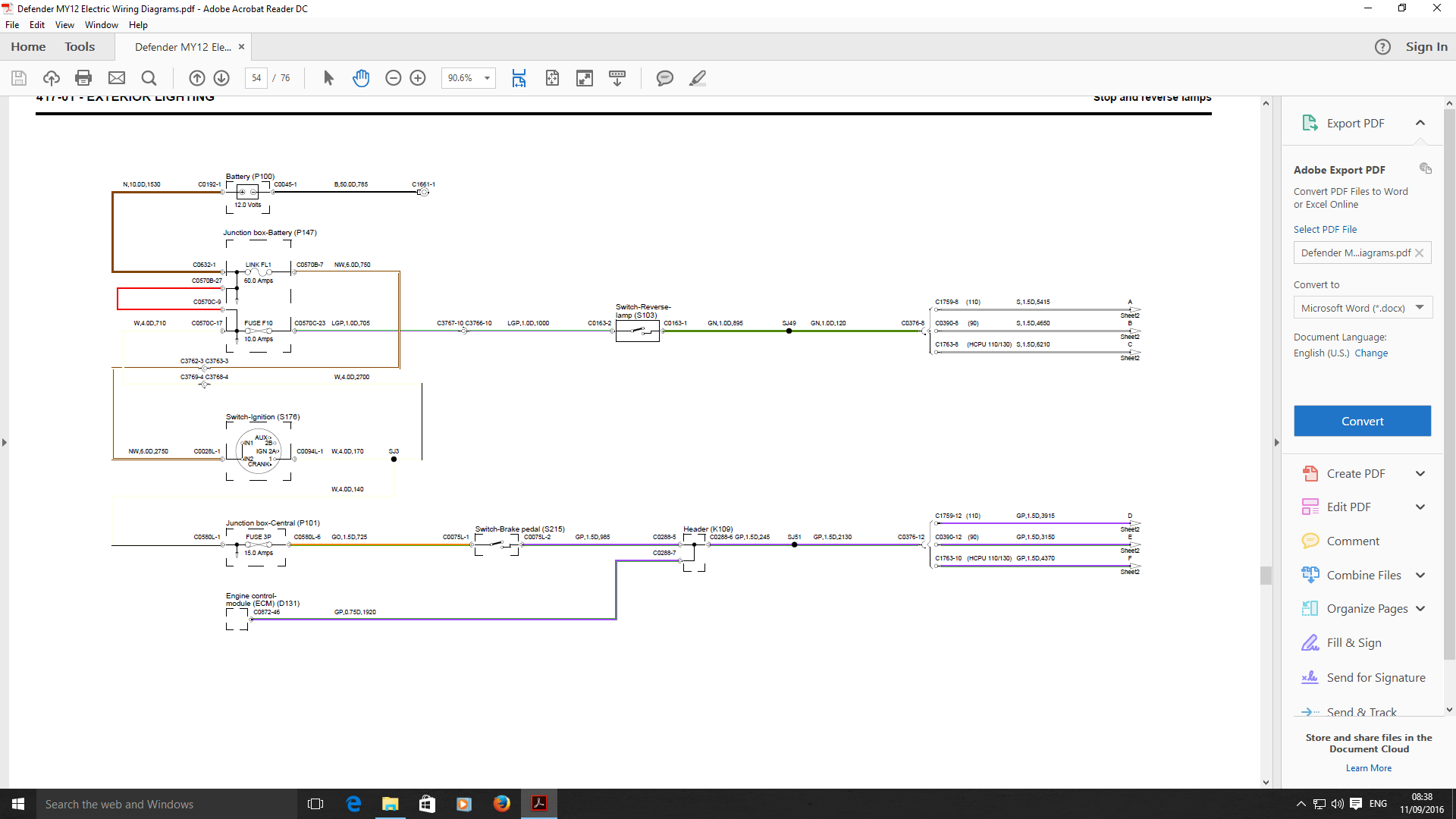Click the document vertical scrollbar thumb
Image resolution: width=1456 pixels, height=819 pixels.
(1266, 576)
